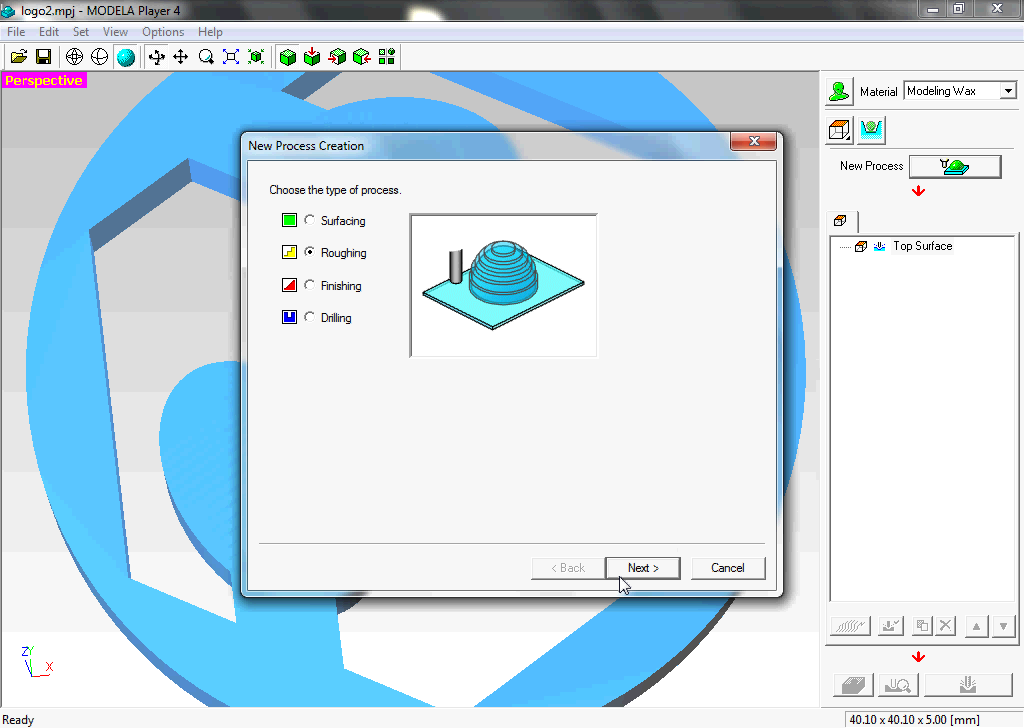Click the magenta Perspective view label
This screenshot has height=728, width=1024.
coord(44,80)
